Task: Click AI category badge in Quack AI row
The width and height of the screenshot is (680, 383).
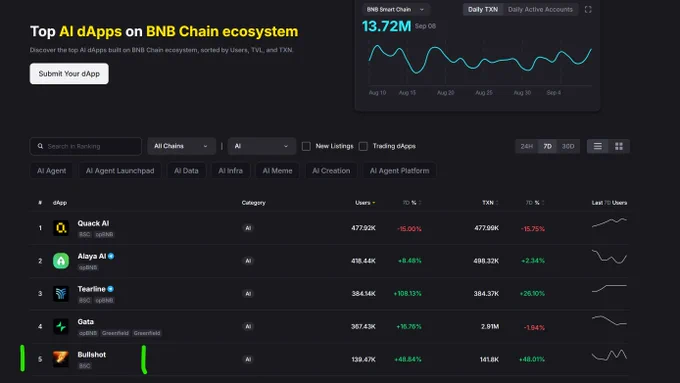Action: pos(248,228)
